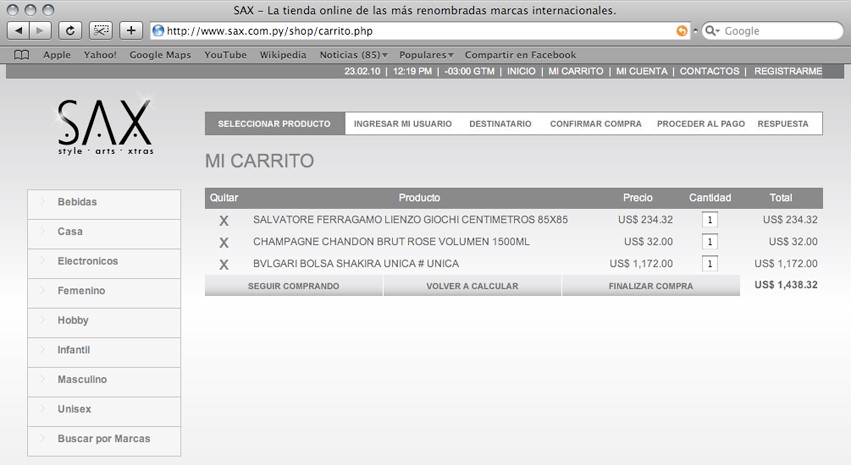Screen dimensions: 851x465
Task: Click the Google search magnifier icon
Action: [712, 31]
